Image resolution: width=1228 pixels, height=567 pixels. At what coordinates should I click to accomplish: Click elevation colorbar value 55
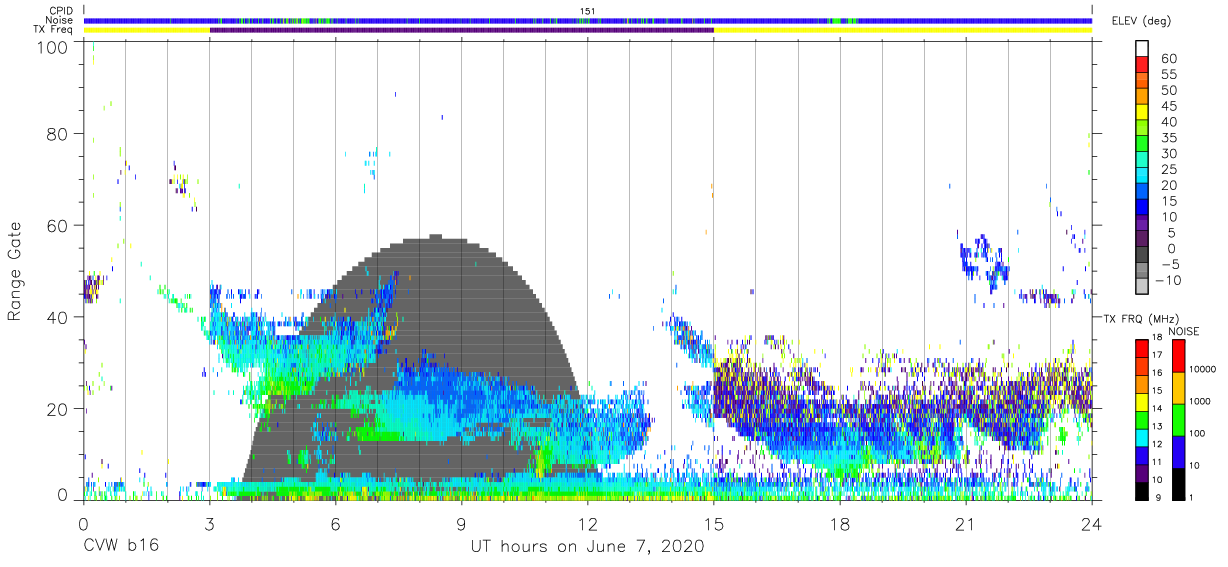click(x=1168, y=75)
